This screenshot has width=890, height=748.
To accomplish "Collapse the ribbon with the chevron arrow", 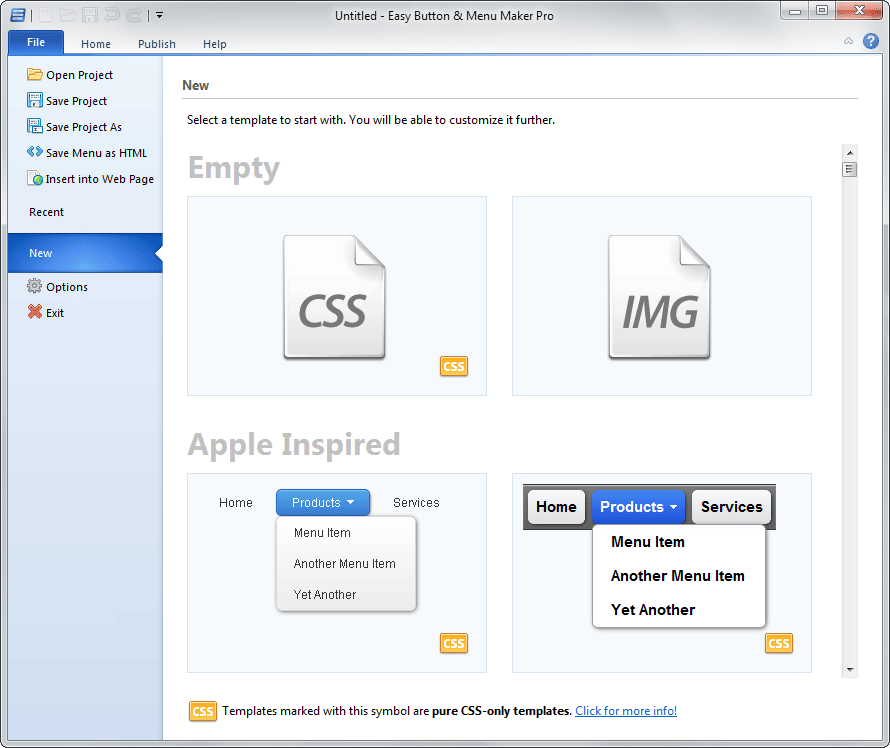I will 848,42.
